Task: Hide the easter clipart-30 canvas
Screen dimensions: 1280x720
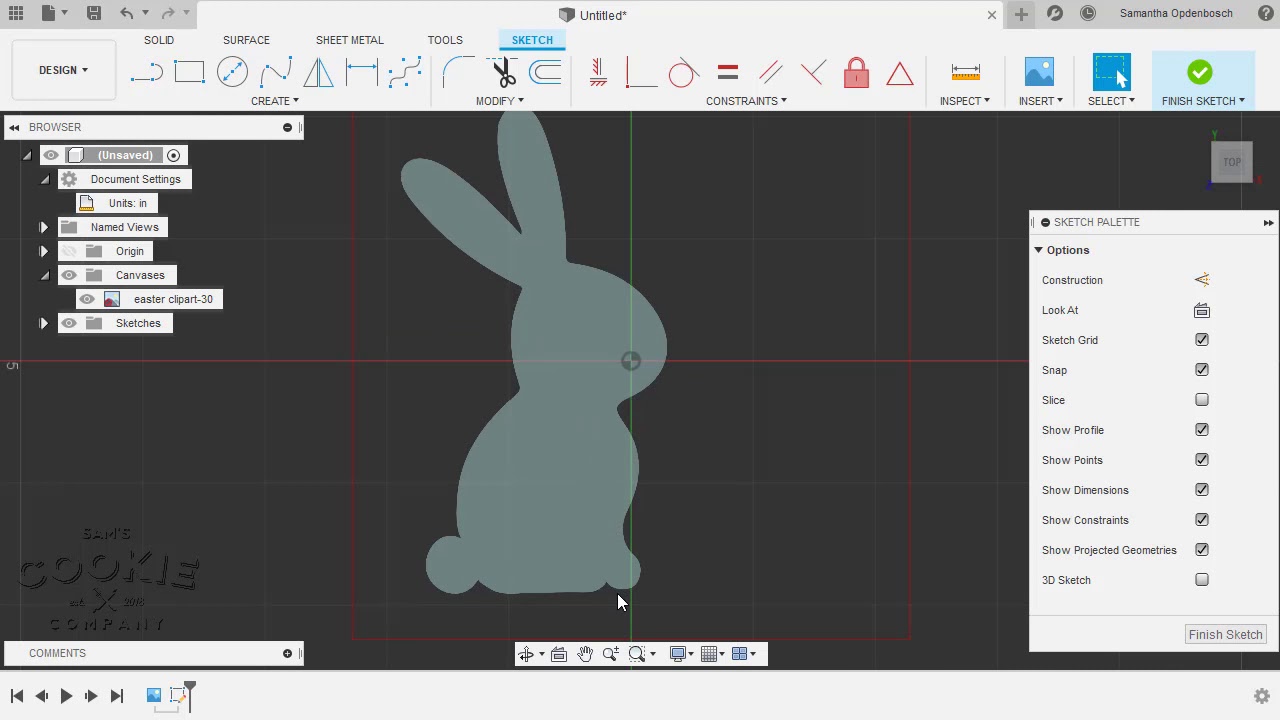Action: (87, 299)
